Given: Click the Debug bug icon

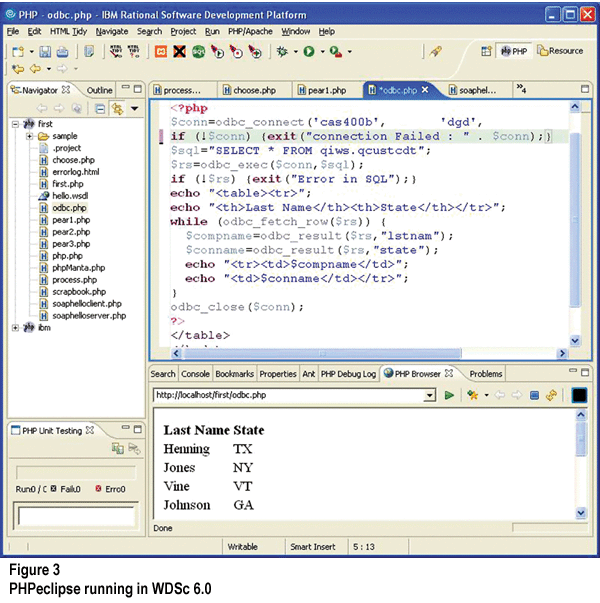Looking at the screenshot, I should click(282, 51).
